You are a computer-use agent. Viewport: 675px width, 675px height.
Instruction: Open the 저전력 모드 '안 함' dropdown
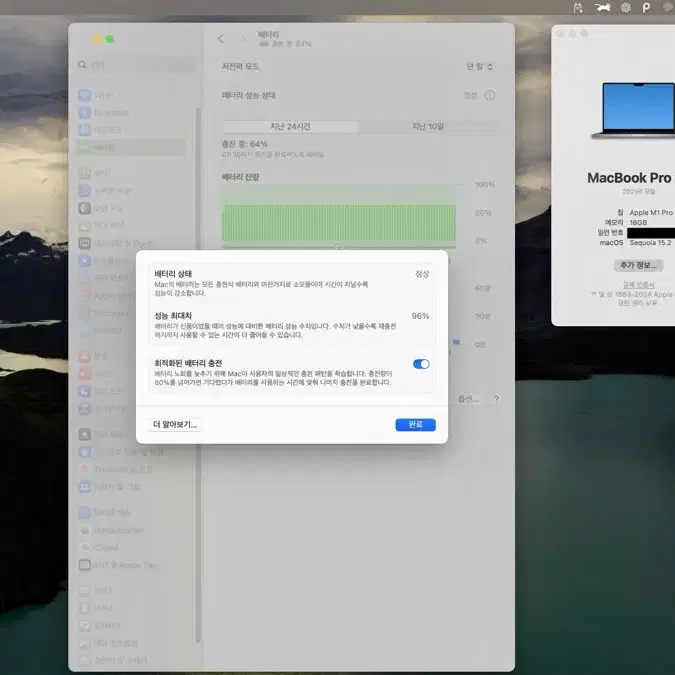pos(479,66)
